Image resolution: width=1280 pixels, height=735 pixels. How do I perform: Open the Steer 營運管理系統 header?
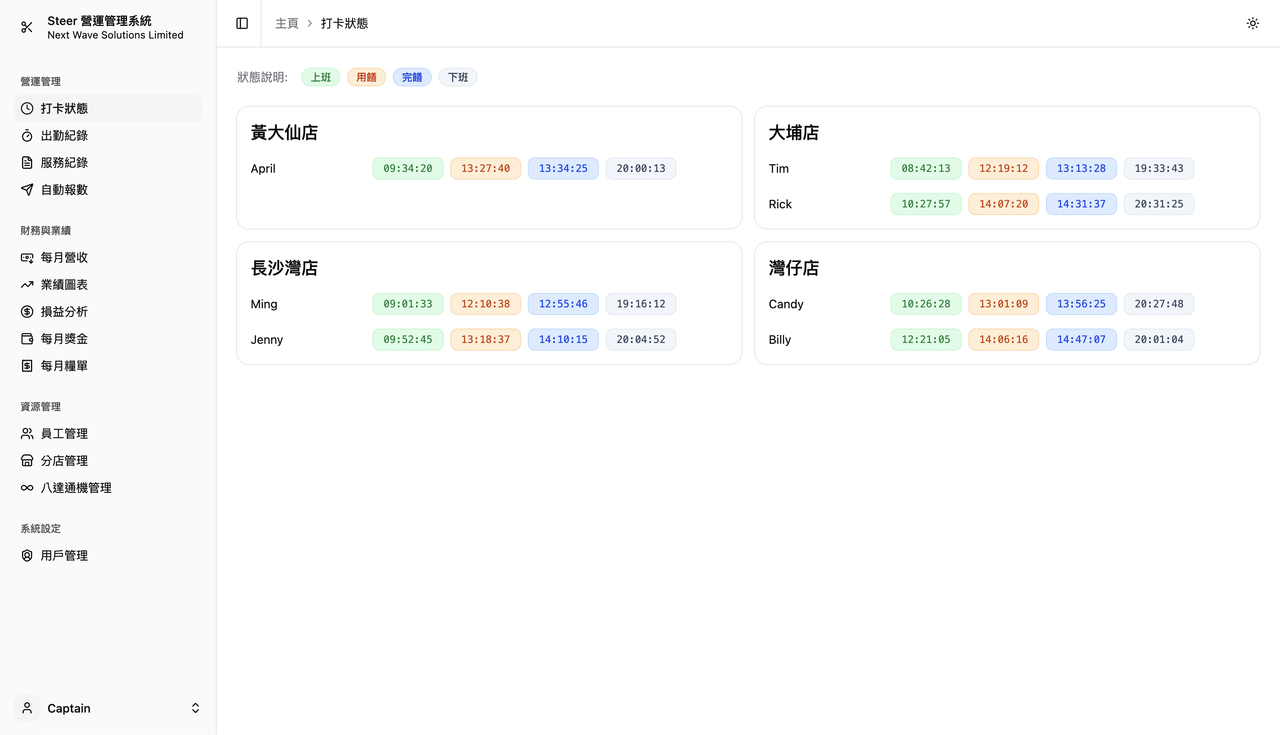pyautogui.click(x=108, y=27)
